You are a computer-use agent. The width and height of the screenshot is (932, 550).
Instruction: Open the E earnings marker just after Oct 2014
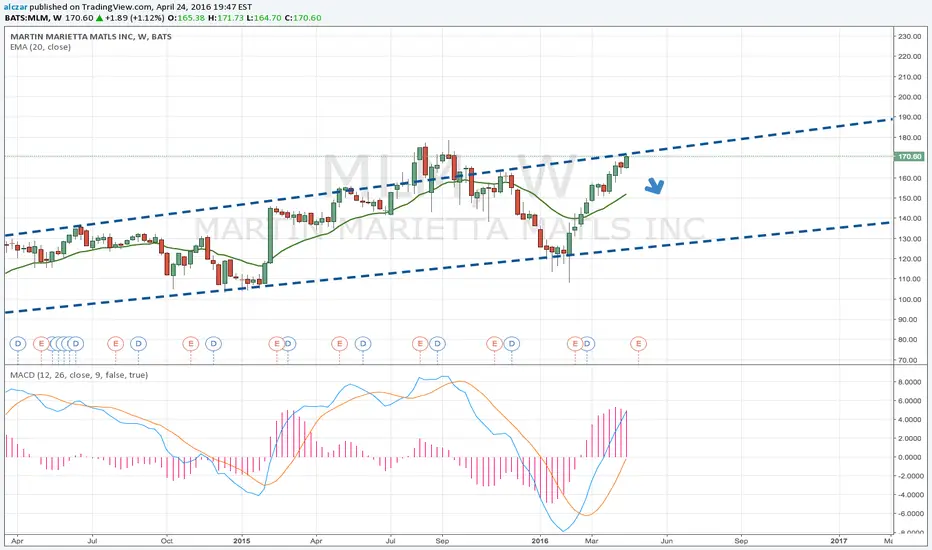click(190, 344)
